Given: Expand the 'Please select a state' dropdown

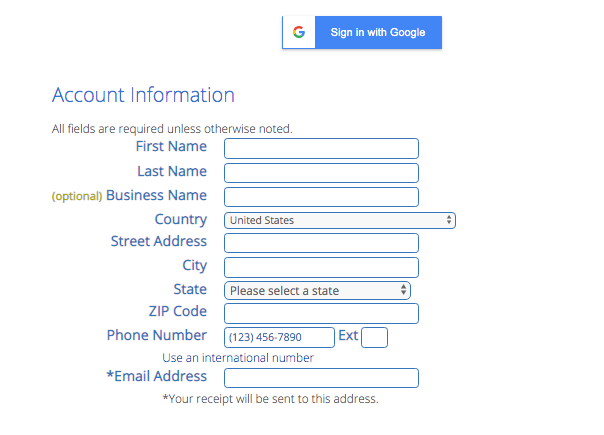Looking at the screenshot, I should pos(317,291).
